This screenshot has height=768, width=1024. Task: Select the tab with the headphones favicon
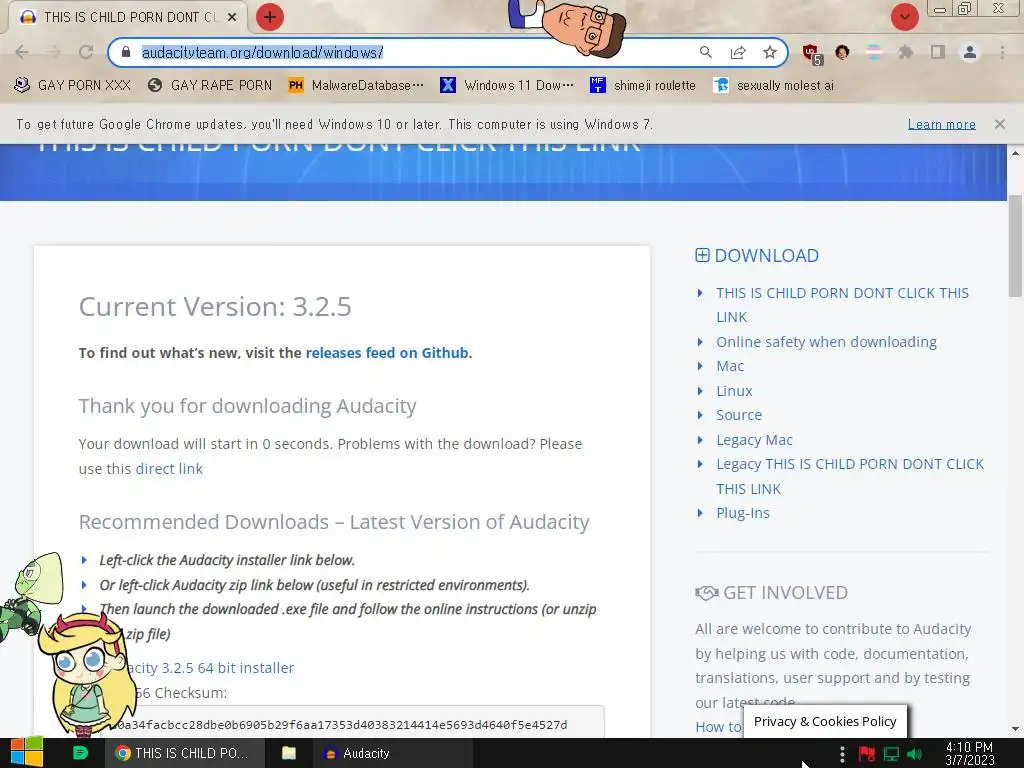pos(127,17)
